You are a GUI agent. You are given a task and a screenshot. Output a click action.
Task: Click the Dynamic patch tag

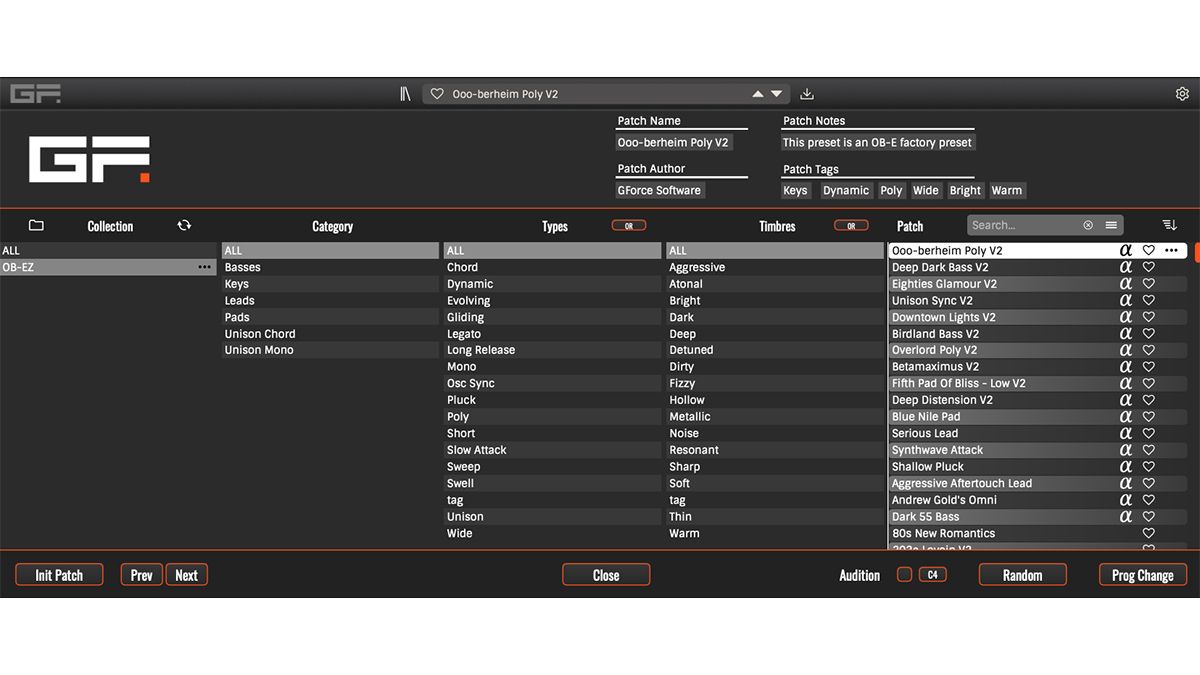(x=846, y=191)
